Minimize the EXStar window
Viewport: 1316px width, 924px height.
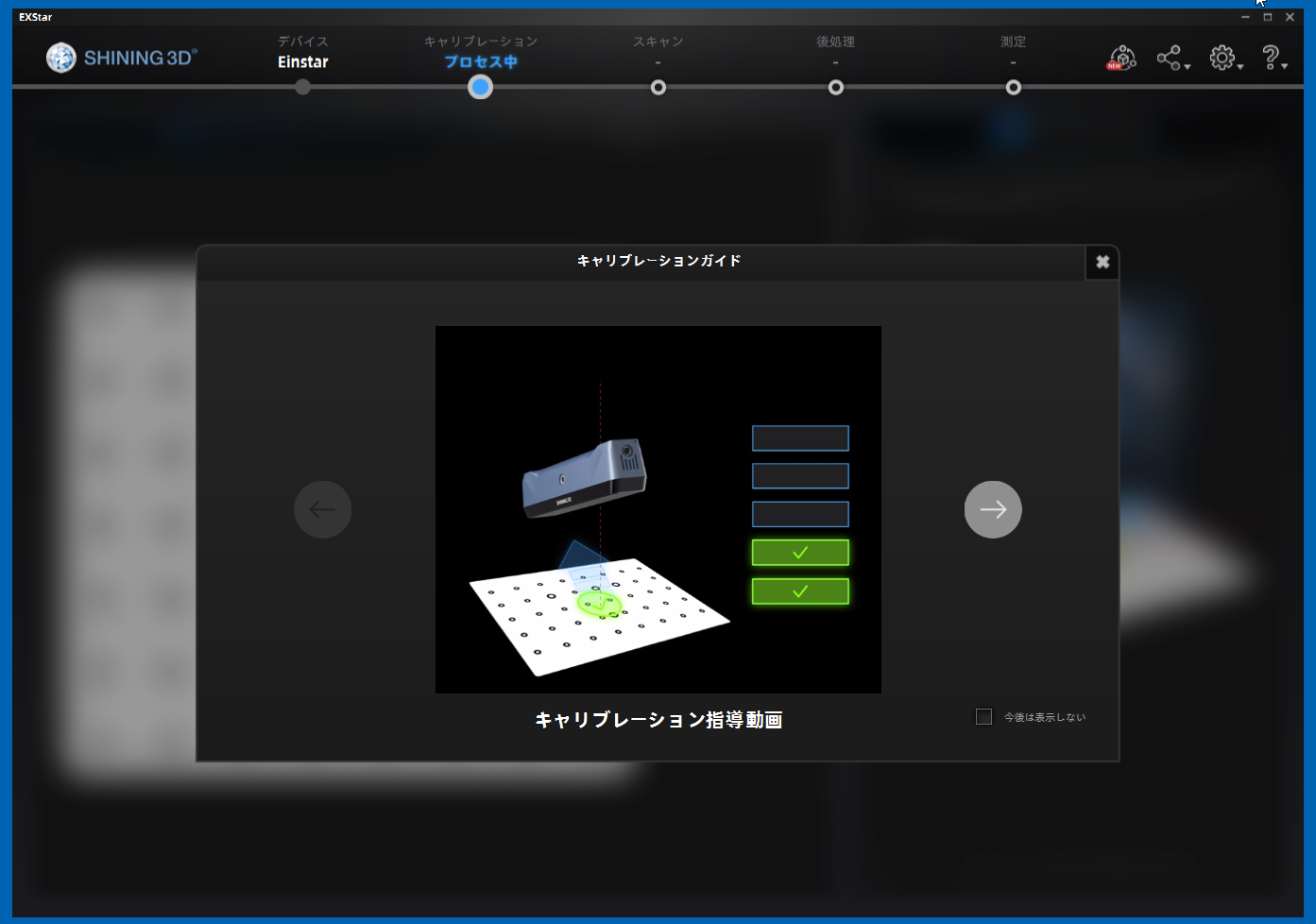(1245, 17)
